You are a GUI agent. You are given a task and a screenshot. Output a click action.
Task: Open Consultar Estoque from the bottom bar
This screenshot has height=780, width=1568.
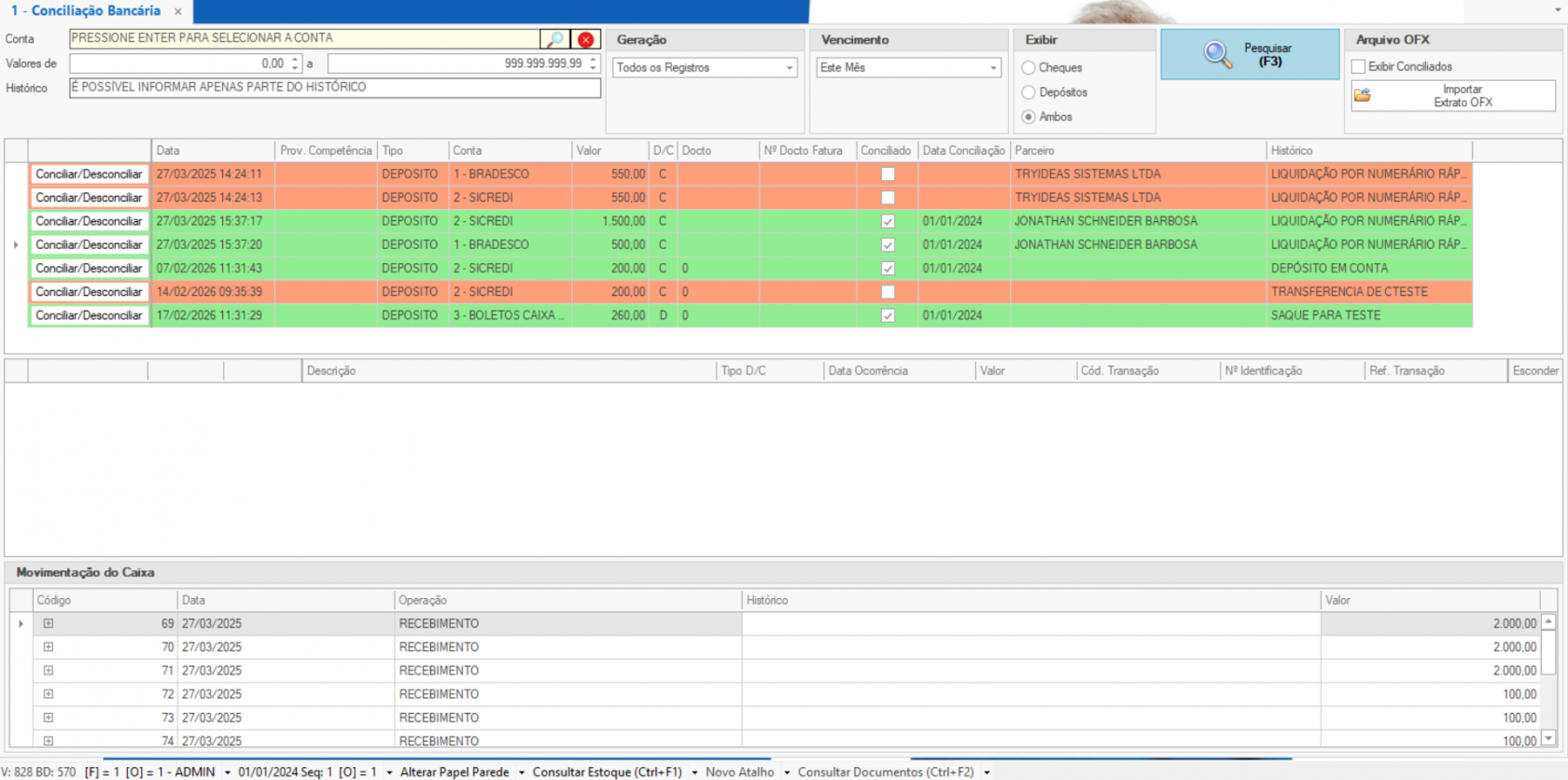point(607,772)
